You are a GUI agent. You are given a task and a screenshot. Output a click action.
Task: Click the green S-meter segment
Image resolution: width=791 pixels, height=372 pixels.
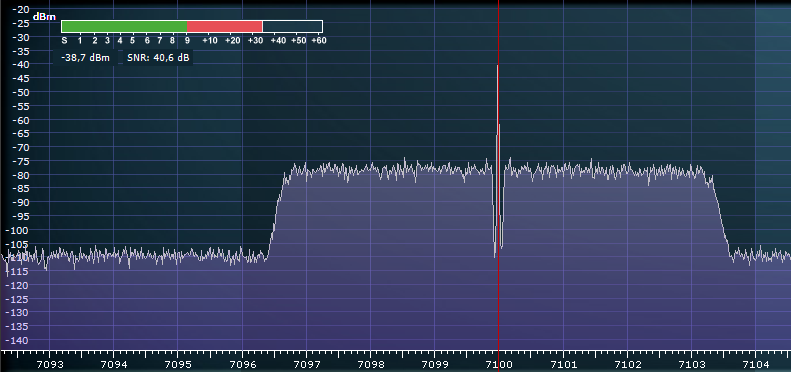pyautogui.click(x=125, y=26)
